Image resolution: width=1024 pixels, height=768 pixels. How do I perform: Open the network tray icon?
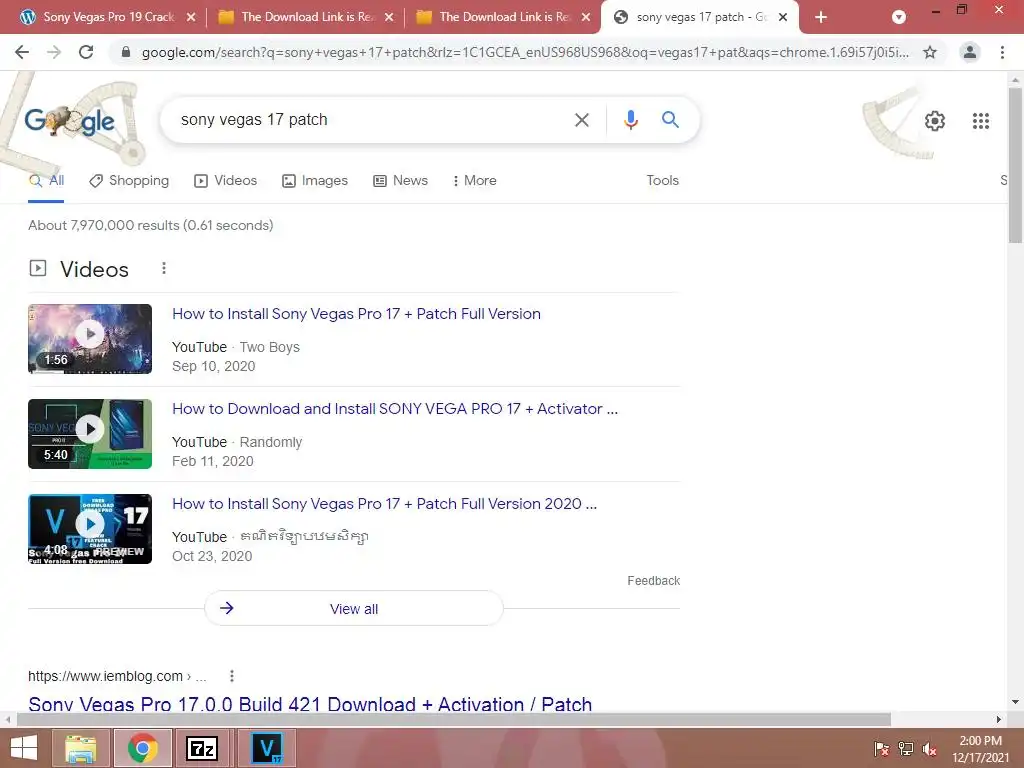tap(906, 749)
